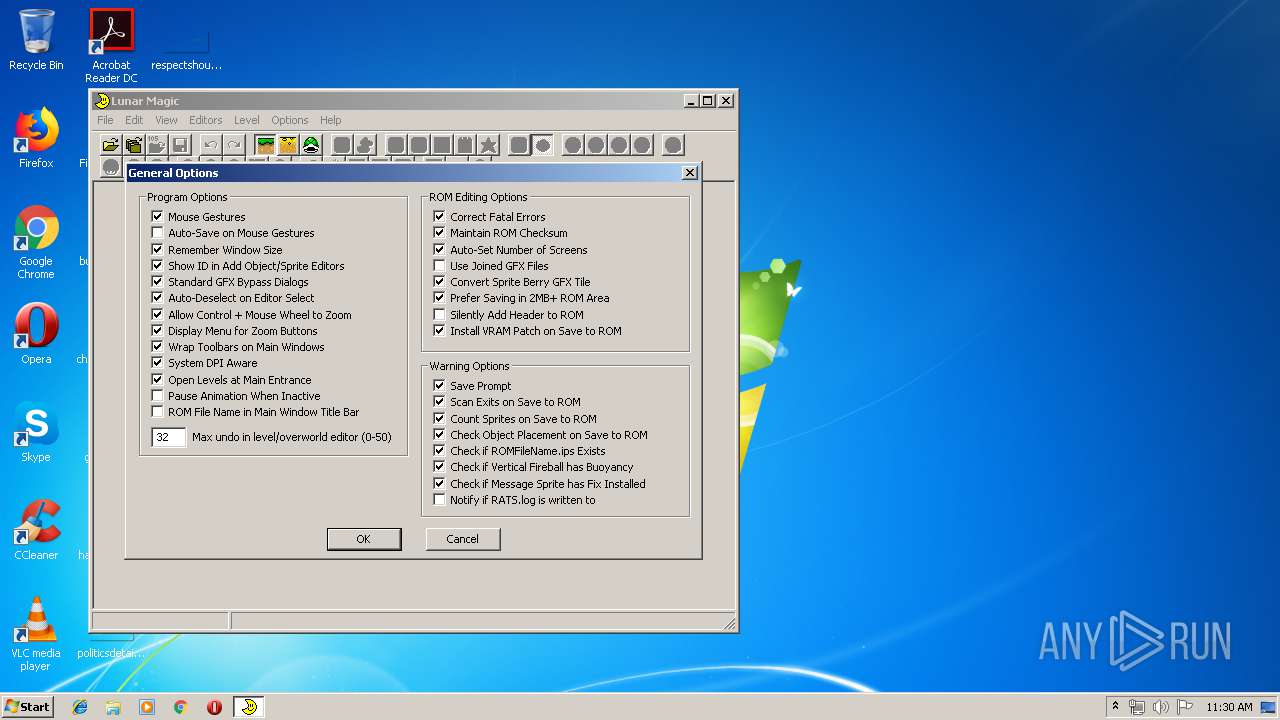
Task: Click Cancel in General Options dialog
Action: tap(463, 539)
